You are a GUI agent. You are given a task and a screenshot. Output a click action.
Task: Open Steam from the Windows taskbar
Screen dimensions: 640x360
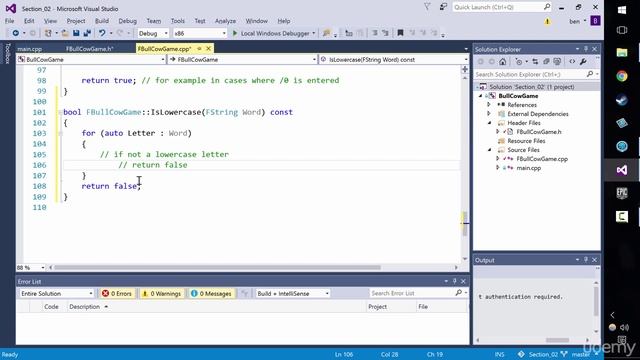click(622, 100)
